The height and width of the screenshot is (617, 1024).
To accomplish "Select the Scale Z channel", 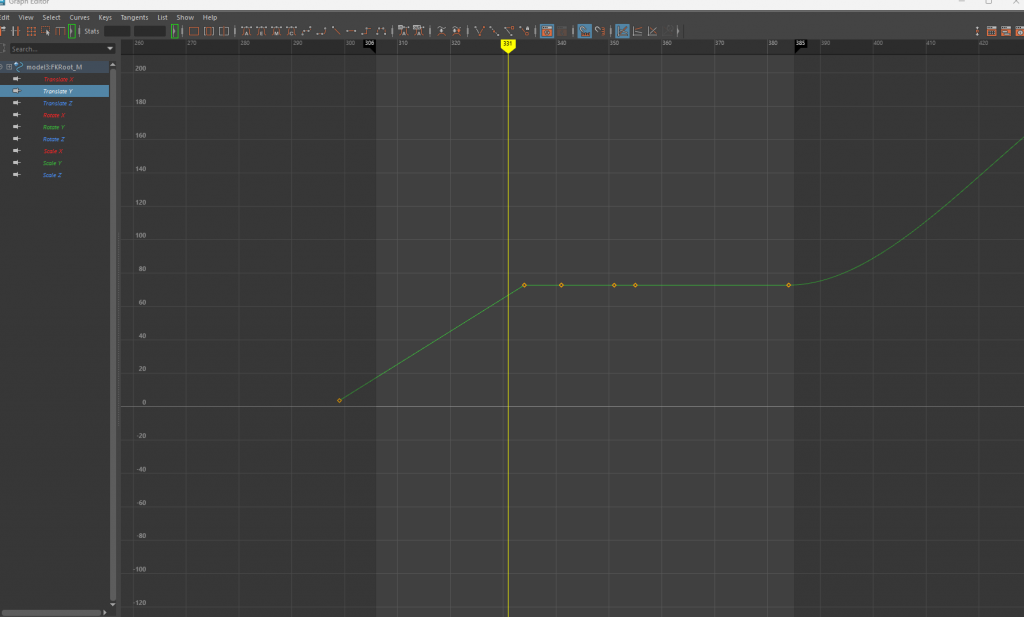I will [x=52, y=175].
